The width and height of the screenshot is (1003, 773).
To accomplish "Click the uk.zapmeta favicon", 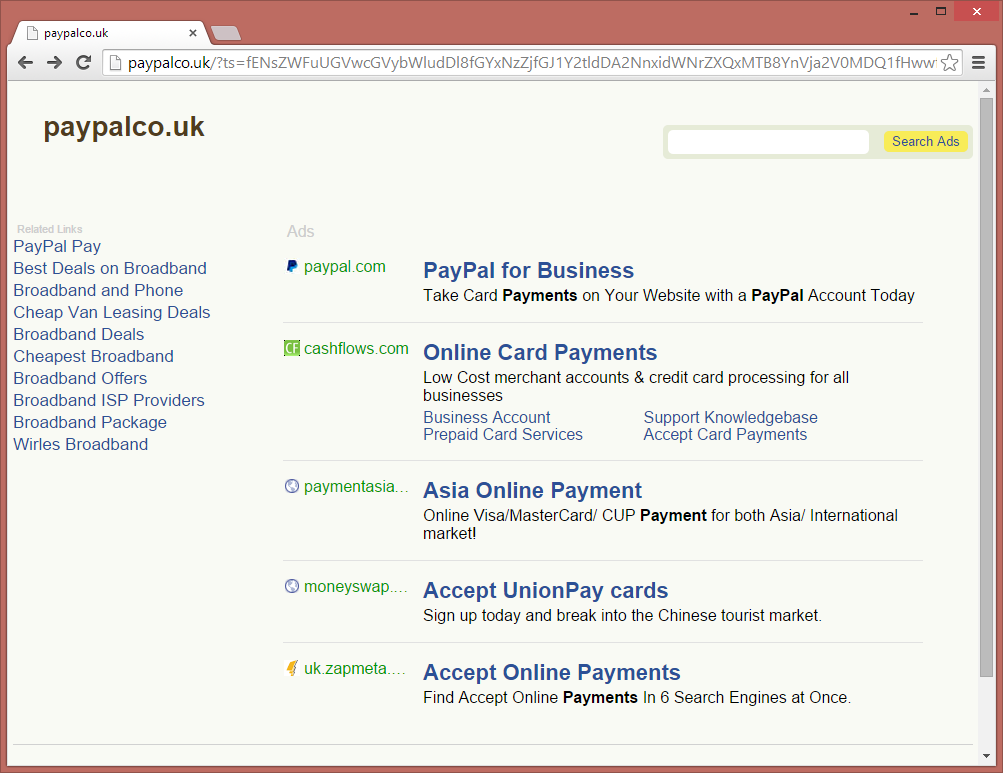I will point(292,668).
